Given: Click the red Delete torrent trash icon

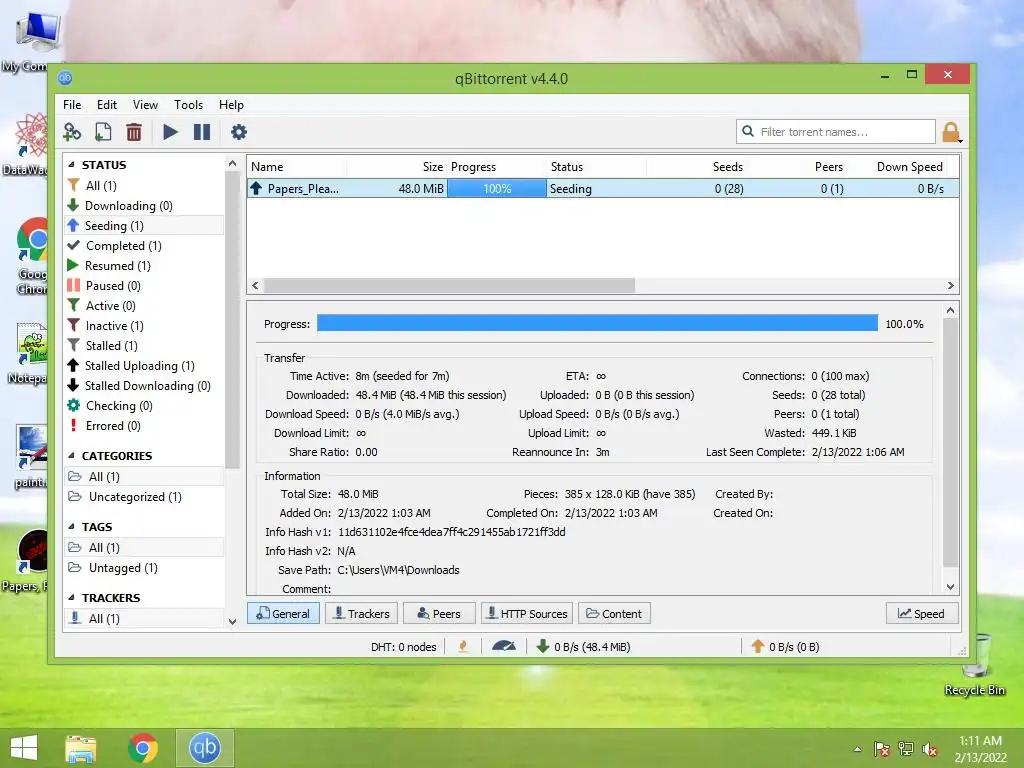Looking at the screenshot, I should pos(134,133).
